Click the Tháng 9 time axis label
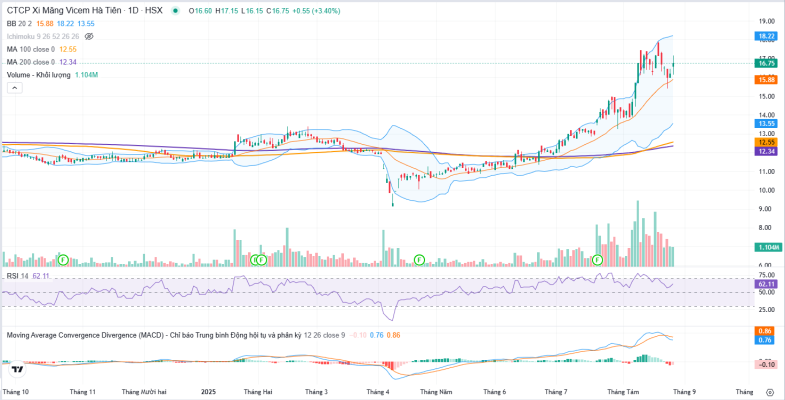This screenshot has height=400, width=785. (682, 392)
